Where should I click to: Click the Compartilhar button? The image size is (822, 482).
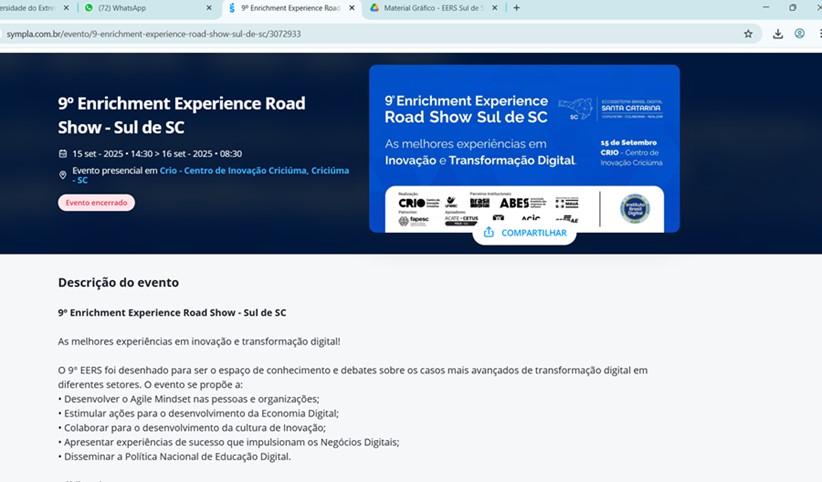[525, 233]
